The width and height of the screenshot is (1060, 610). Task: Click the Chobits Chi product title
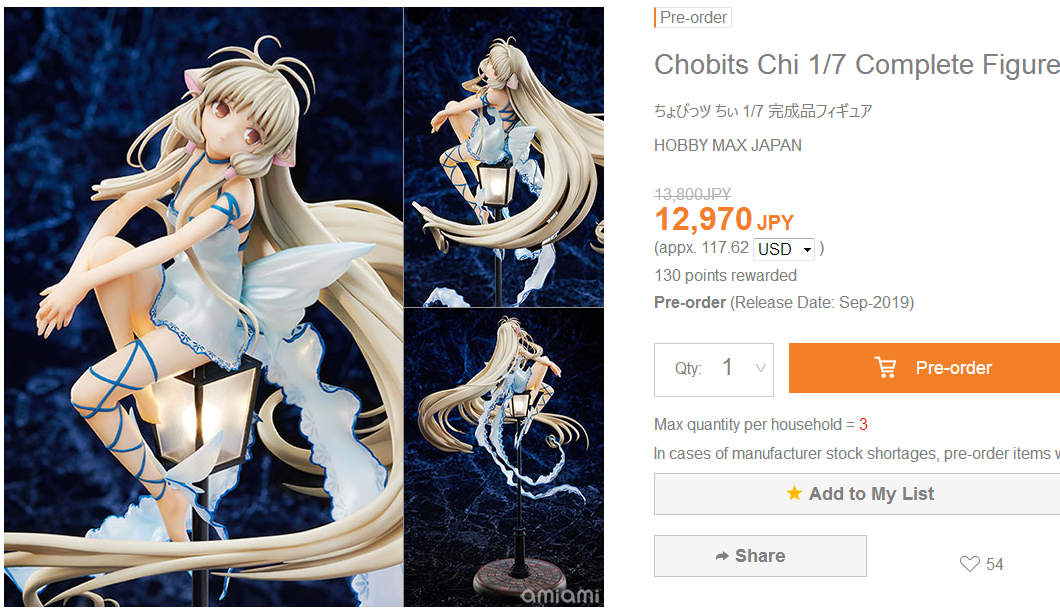(x=857, y=65)
